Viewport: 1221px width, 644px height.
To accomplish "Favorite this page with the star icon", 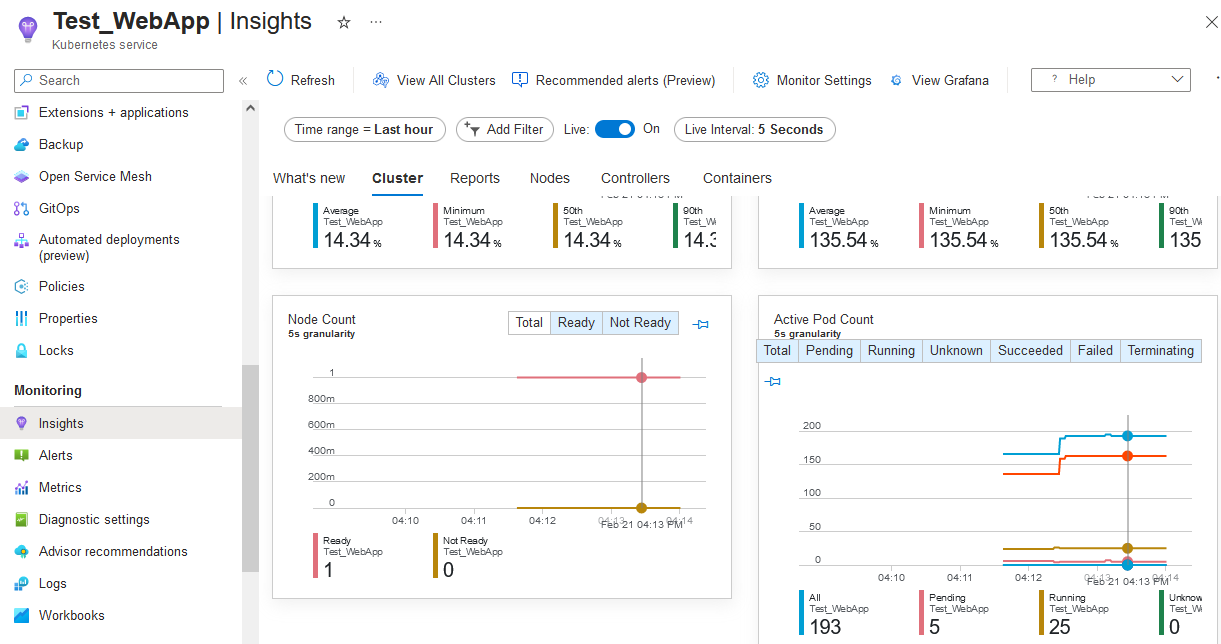I will coord(344,22).
